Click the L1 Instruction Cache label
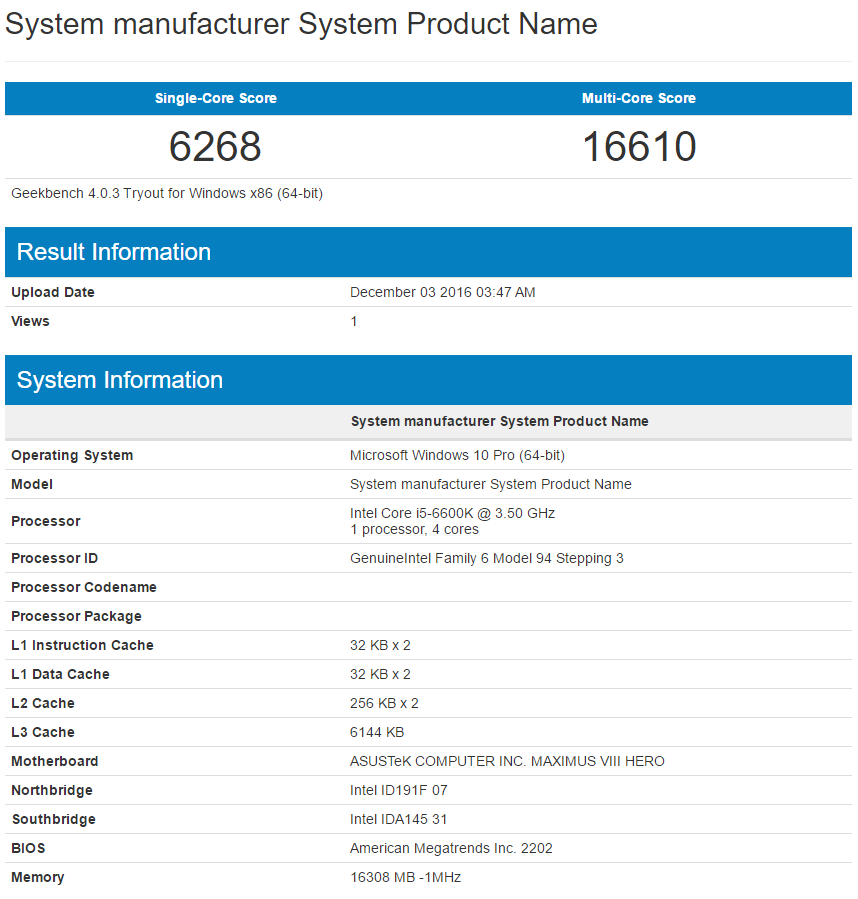Image resolution: width=858 pixels, height=899 pixels. 83,646
